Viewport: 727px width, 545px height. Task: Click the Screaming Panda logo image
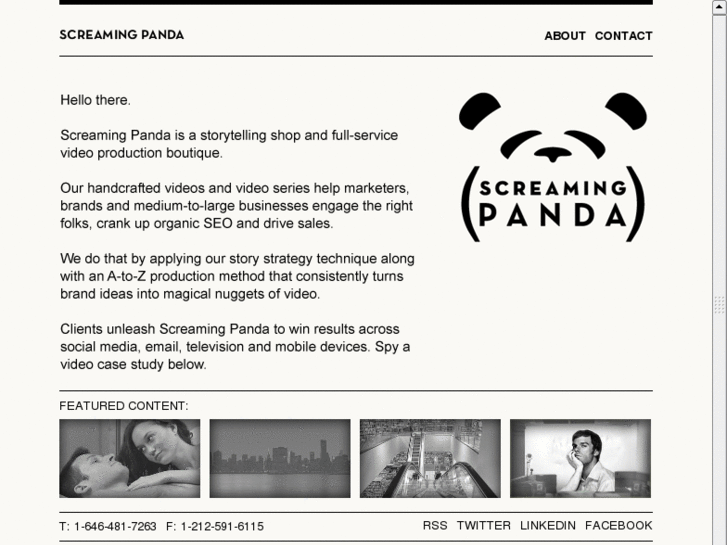pyautogui.click(x=553, y=167)
